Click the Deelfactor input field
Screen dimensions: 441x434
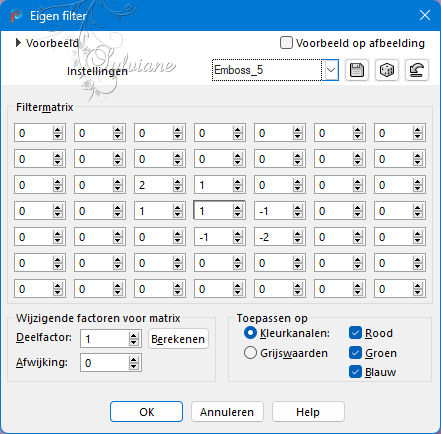coord(104,339)
